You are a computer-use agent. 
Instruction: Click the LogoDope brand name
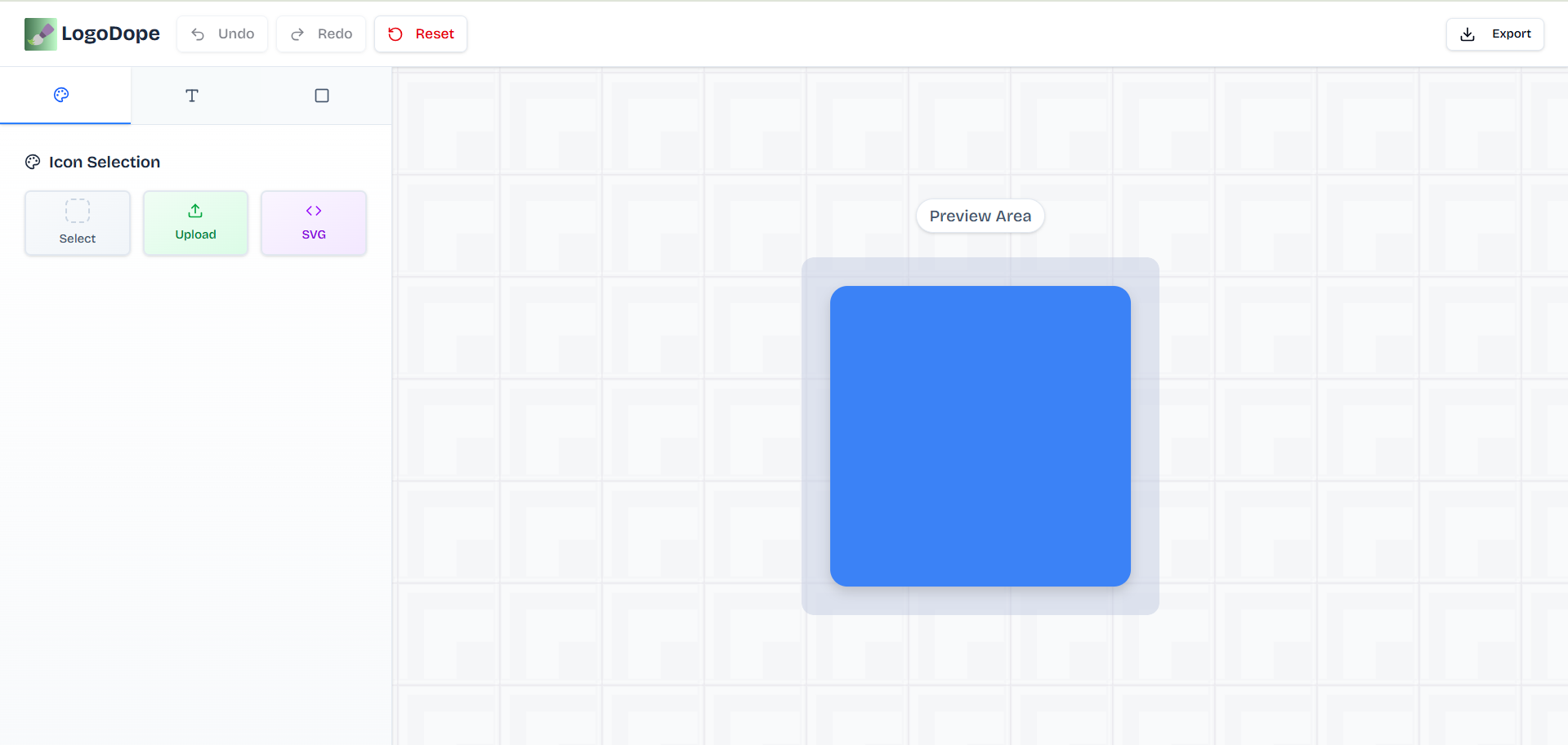click(110, 33)
